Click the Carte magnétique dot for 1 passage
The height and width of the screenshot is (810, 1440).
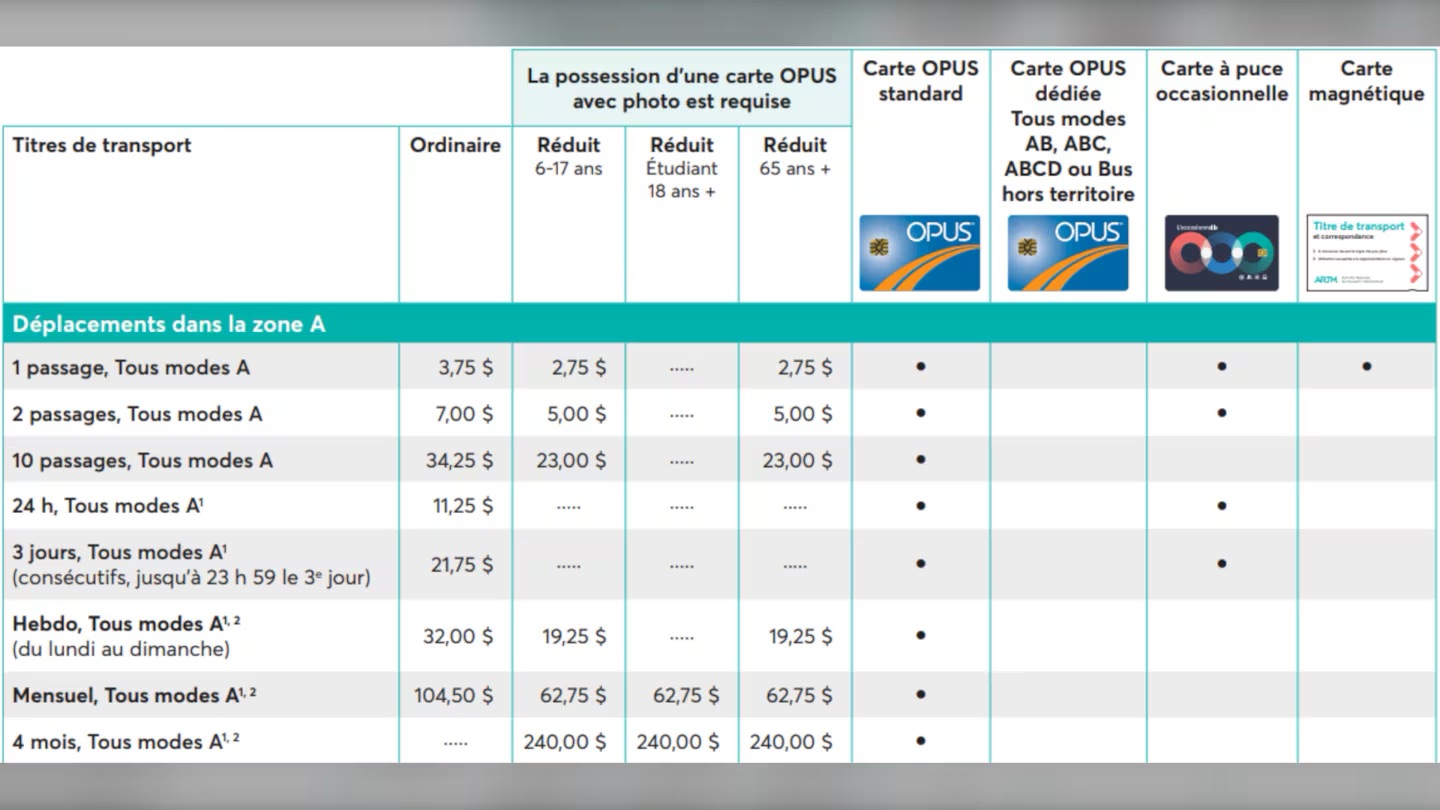[1366, 367]
